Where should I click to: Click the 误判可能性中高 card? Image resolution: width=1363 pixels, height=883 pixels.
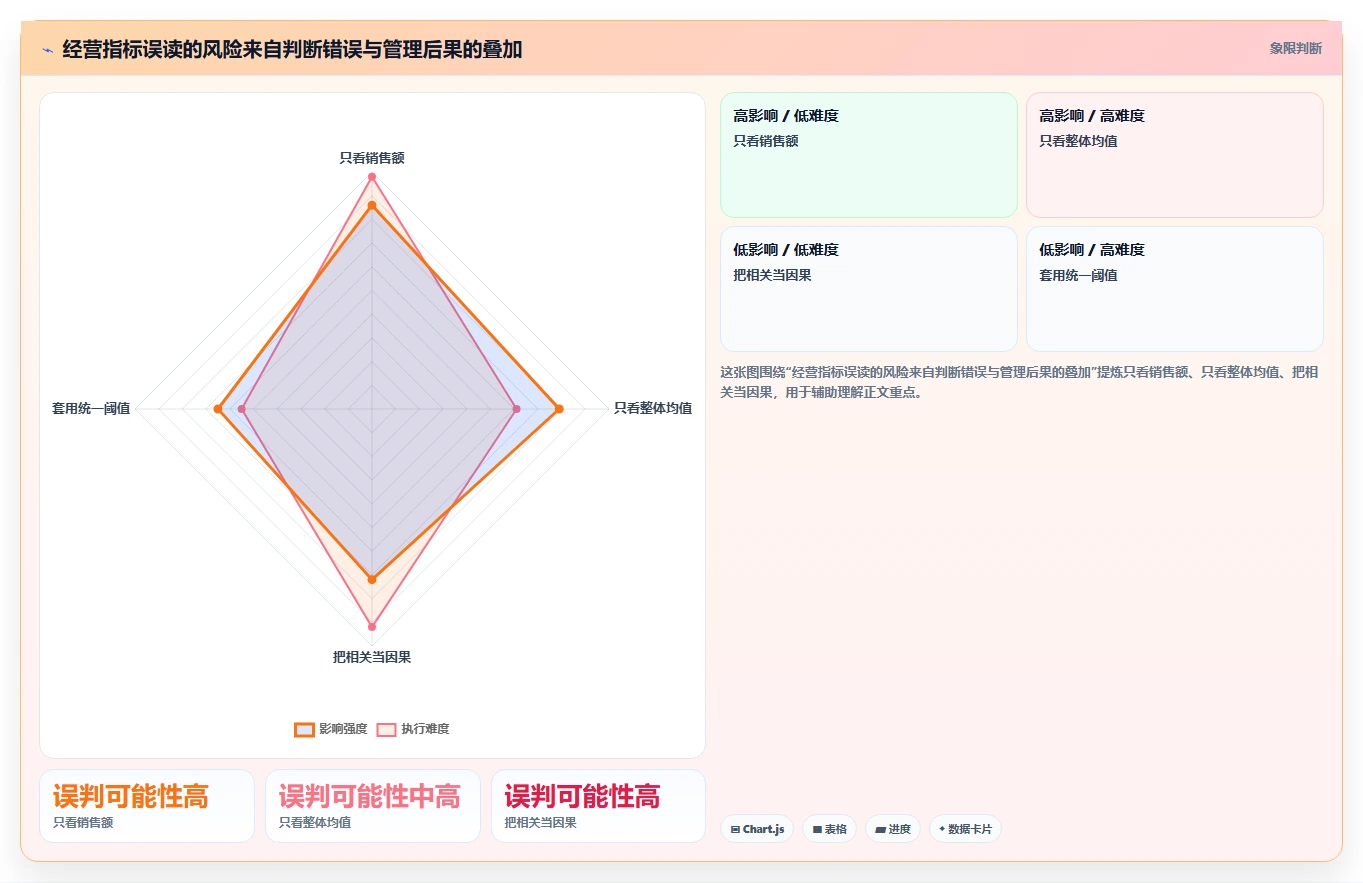click(373, 806)
